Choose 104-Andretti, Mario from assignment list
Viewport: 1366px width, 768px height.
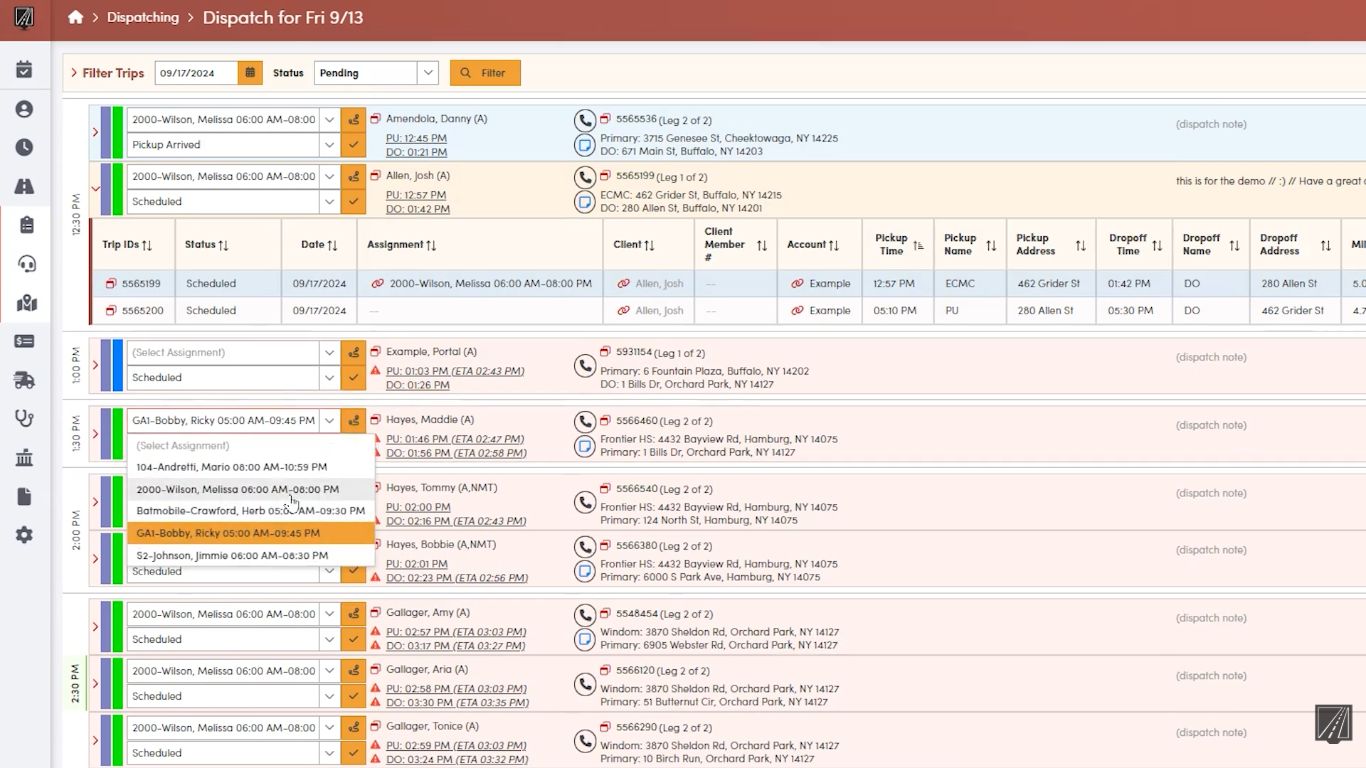250,467
